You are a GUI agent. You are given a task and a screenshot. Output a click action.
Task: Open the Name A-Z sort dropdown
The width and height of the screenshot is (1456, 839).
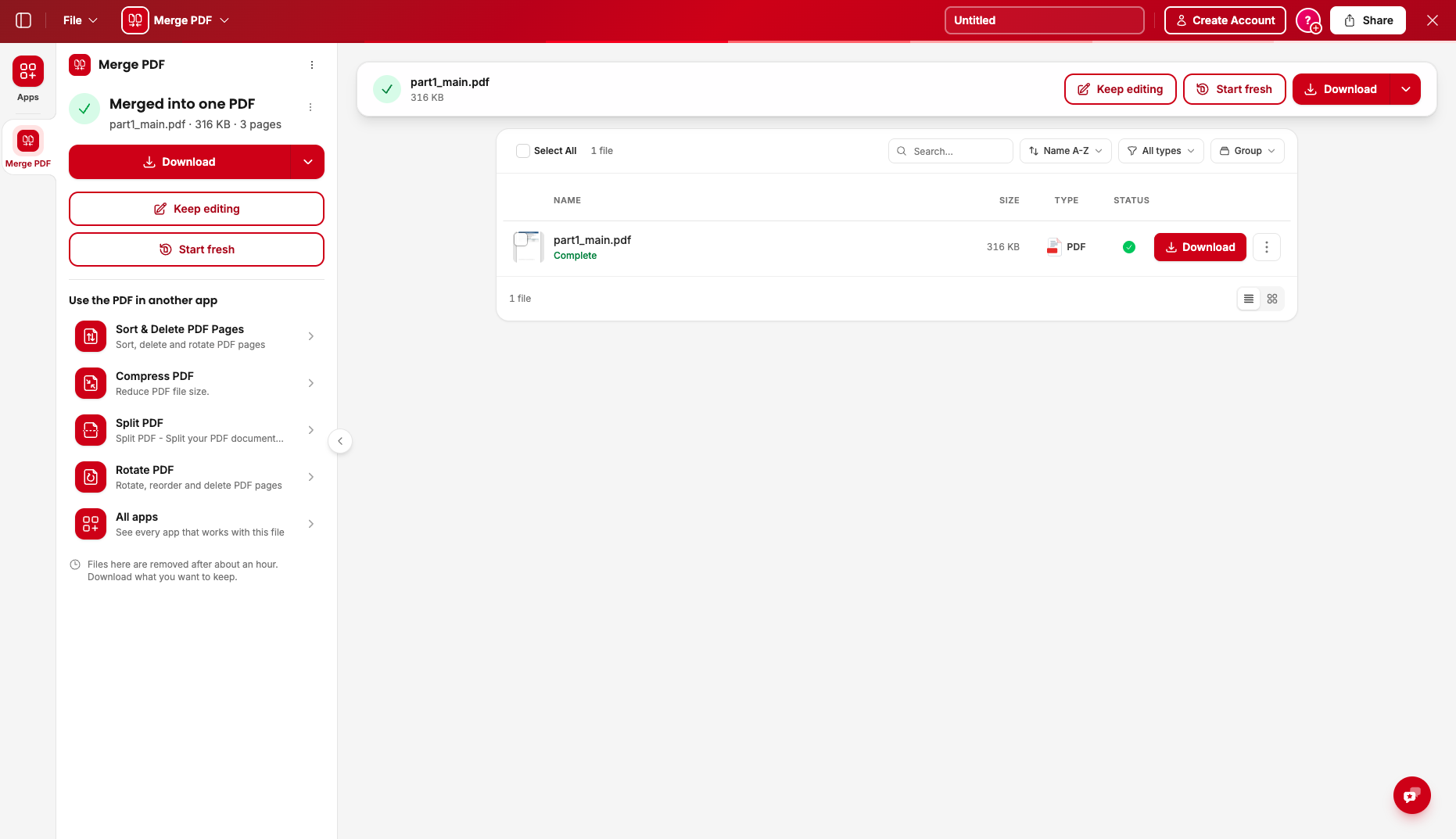1066,151
